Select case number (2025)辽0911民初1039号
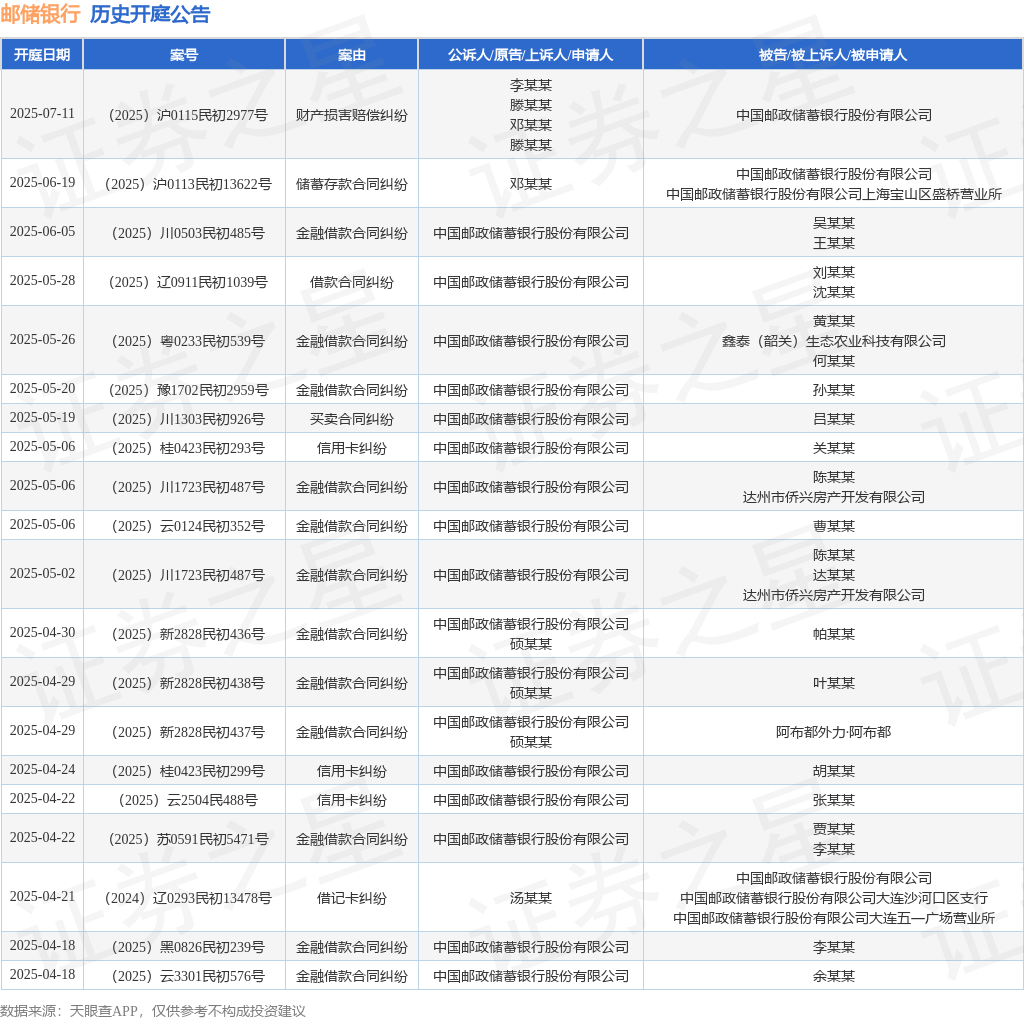This screenshot has width=1024, height=1020. click(187, 282)
